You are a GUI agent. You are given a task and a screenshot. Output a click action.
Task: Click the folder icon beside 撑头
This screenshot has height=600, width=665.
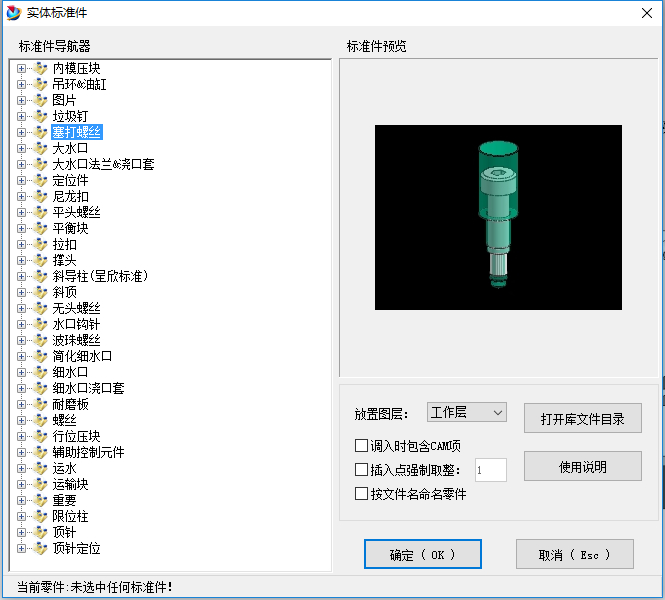tap(40, 260)
